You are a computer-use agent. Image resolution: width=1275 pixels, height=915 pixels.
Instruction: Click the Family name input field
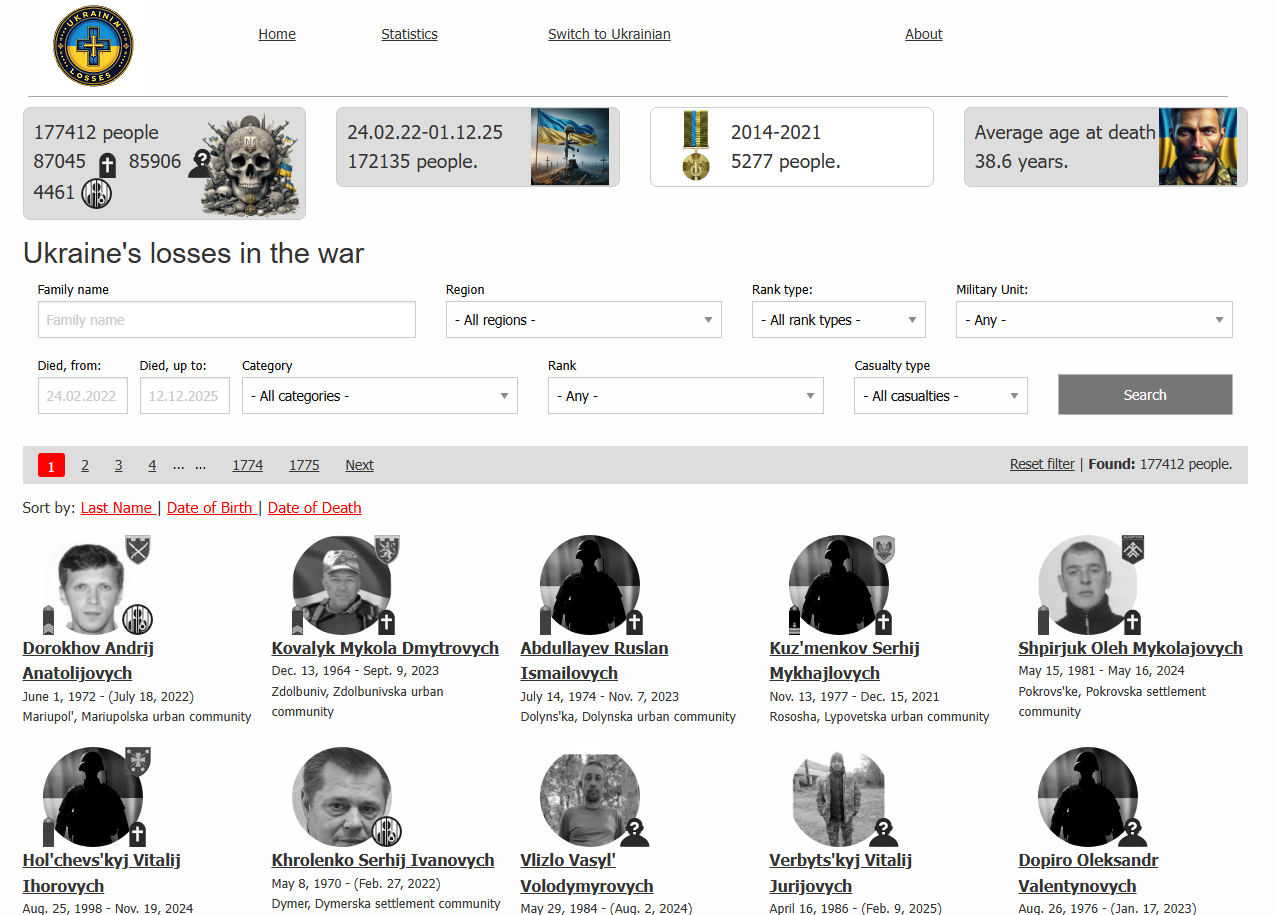point(227,320)
